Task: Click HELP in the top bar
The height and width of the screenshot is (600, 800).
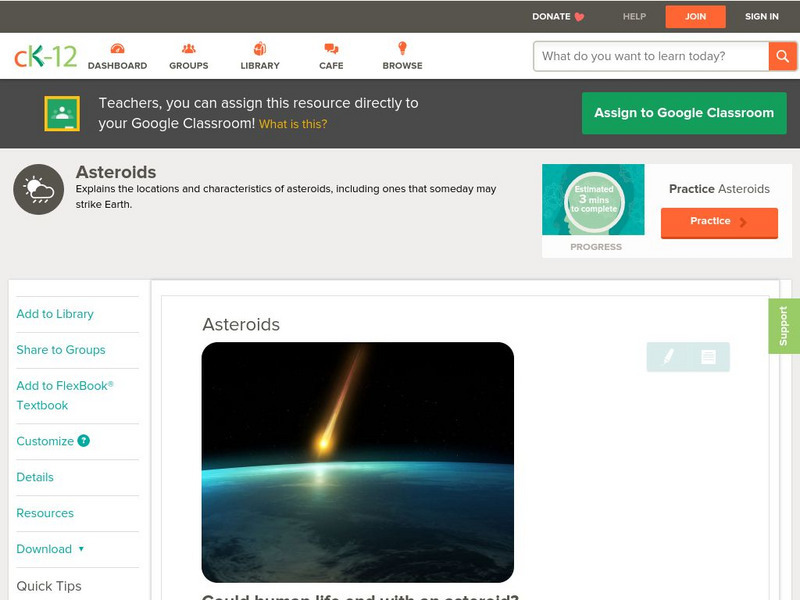Action: 634,17
